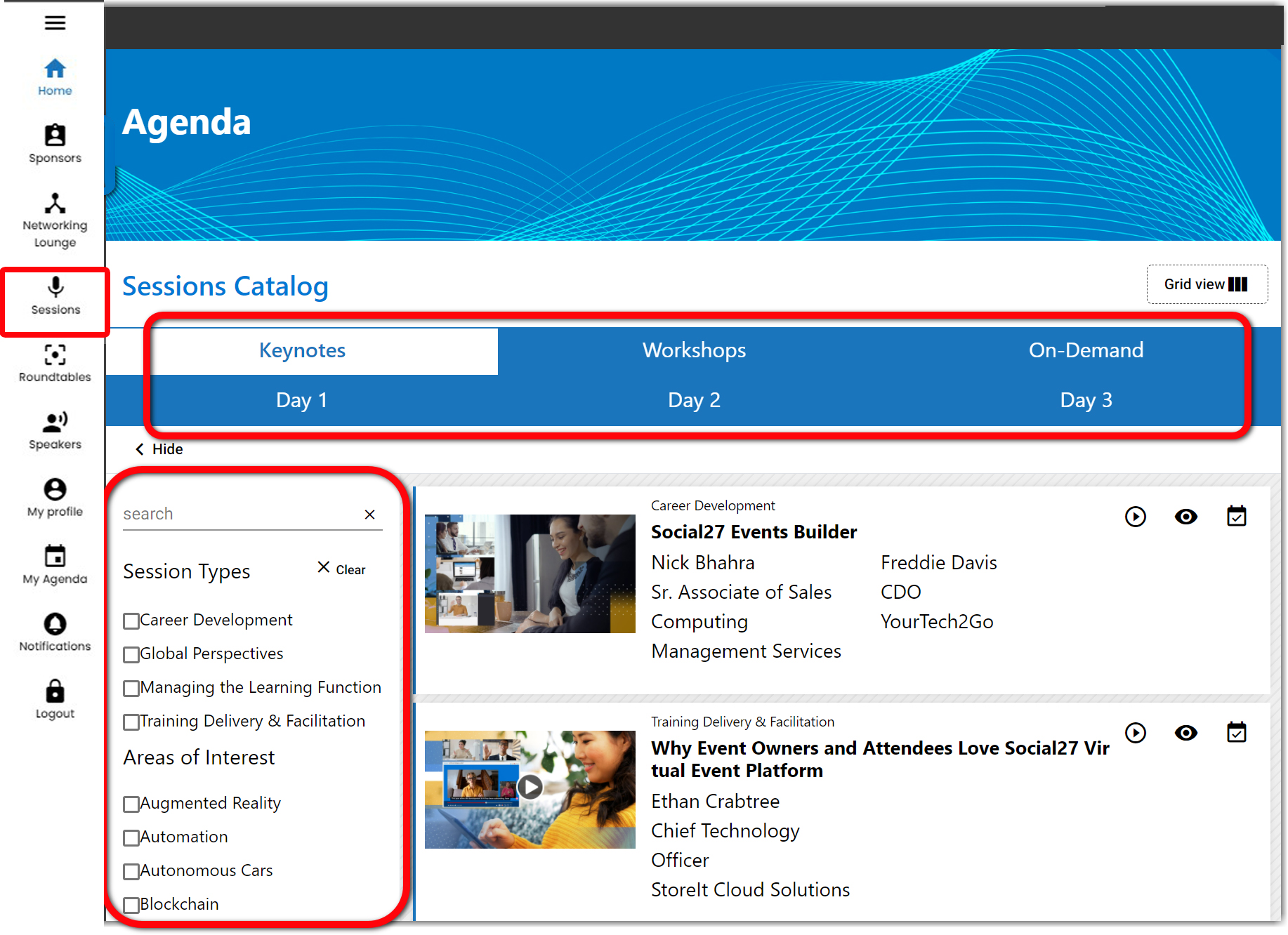Open Social27 Events Builder title
1288x935 pixels.
754,532
